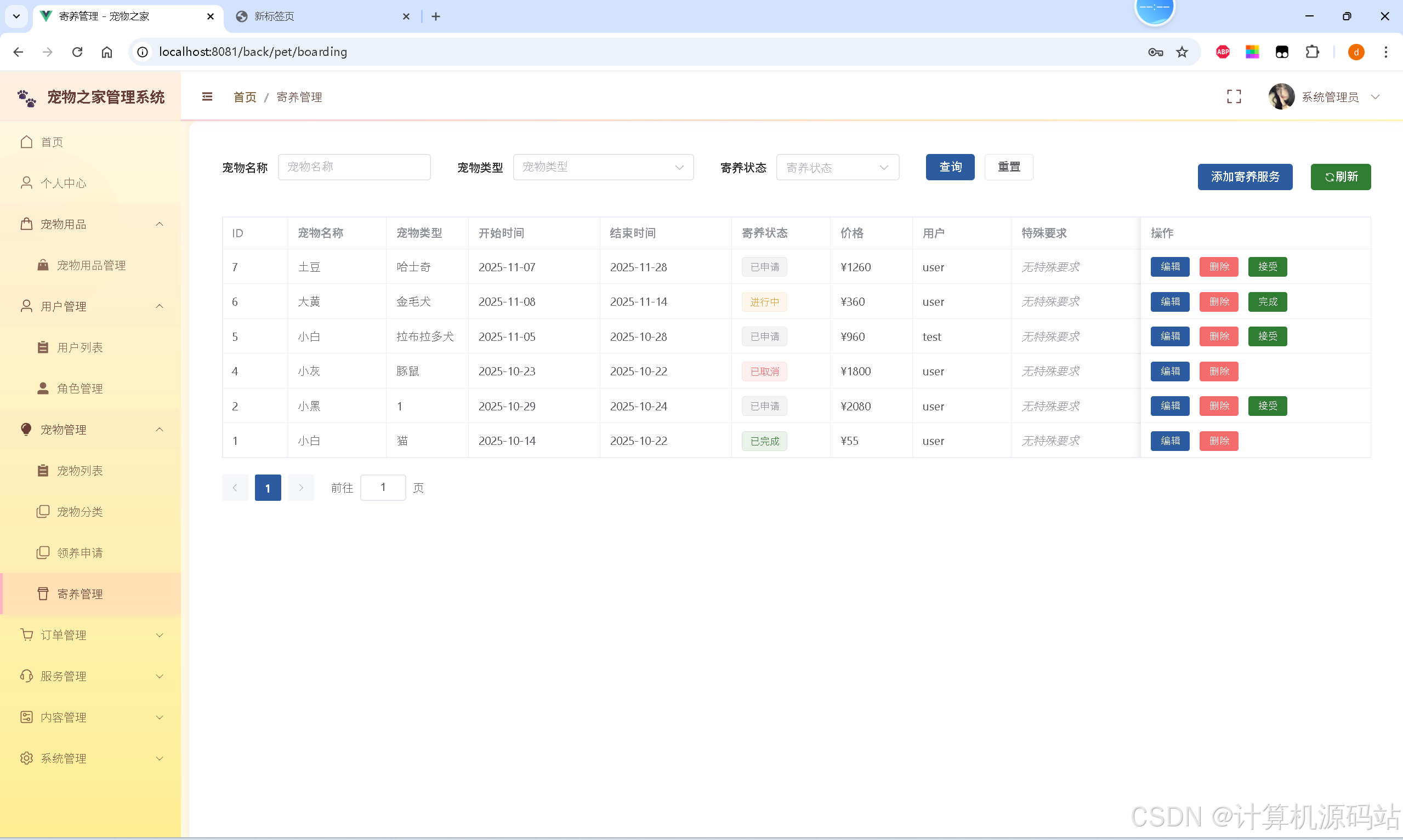The image size is (1403, 840).
Task: Collapse the 宠物用品 sidebar group
Action: [x=90, y=224]
